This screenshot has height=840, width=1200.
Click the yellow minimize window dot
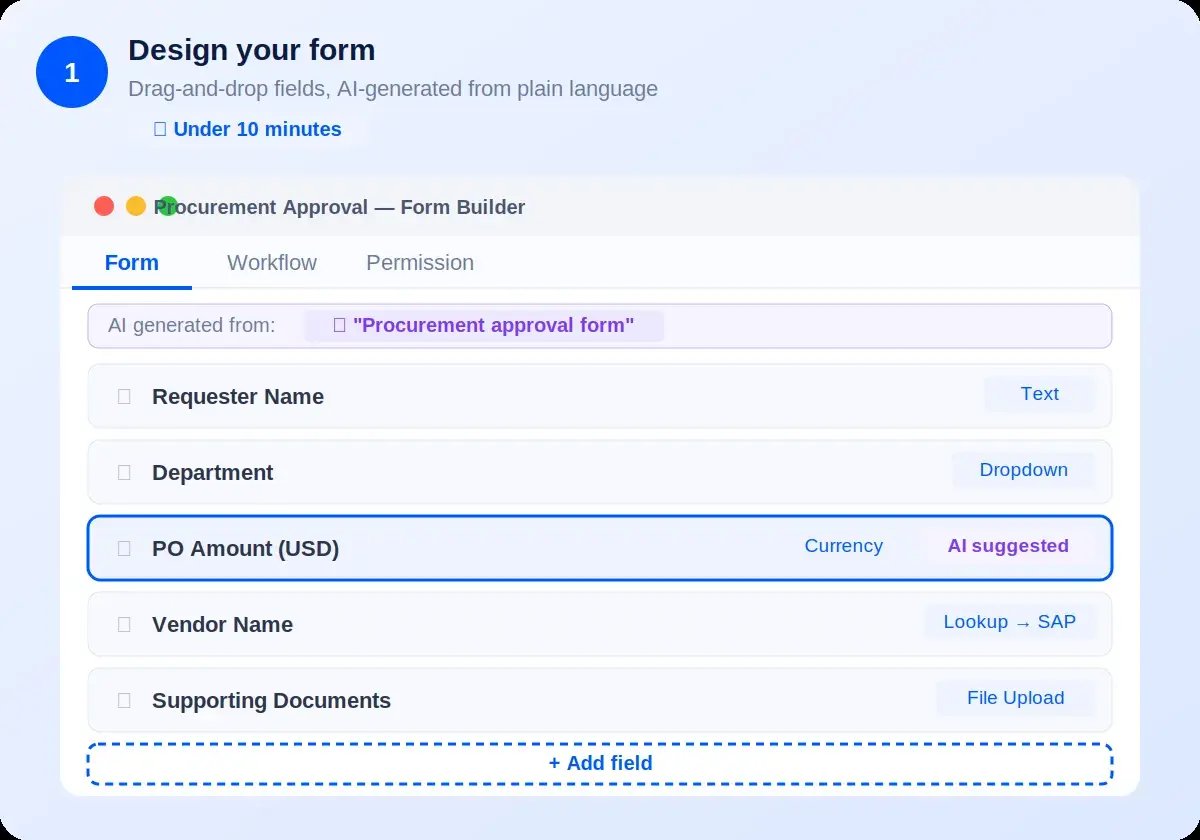coord(136,206)
